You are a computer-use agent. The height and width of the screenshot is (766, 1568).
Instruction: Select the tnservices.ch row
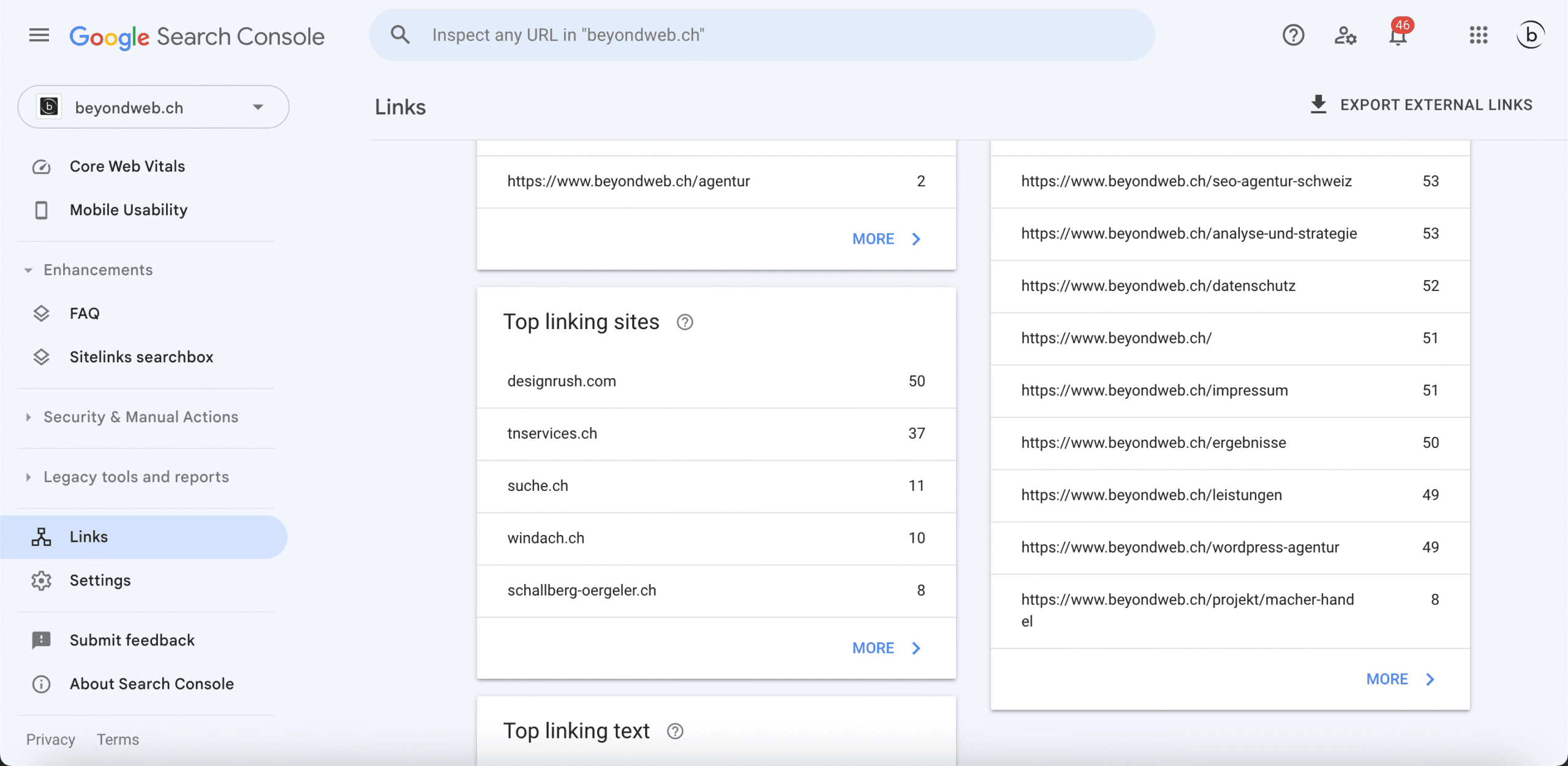pyautogui.click(x=716, y=434)
